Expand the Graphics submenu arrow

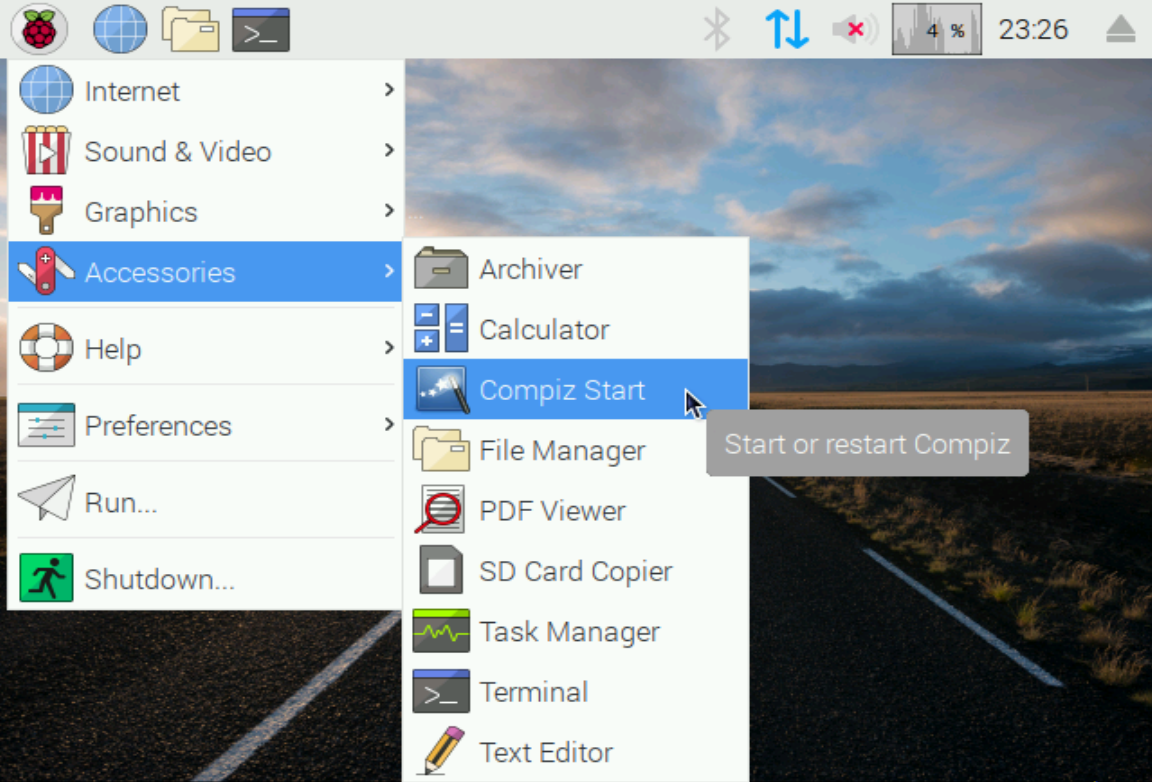tap(389, 210)
